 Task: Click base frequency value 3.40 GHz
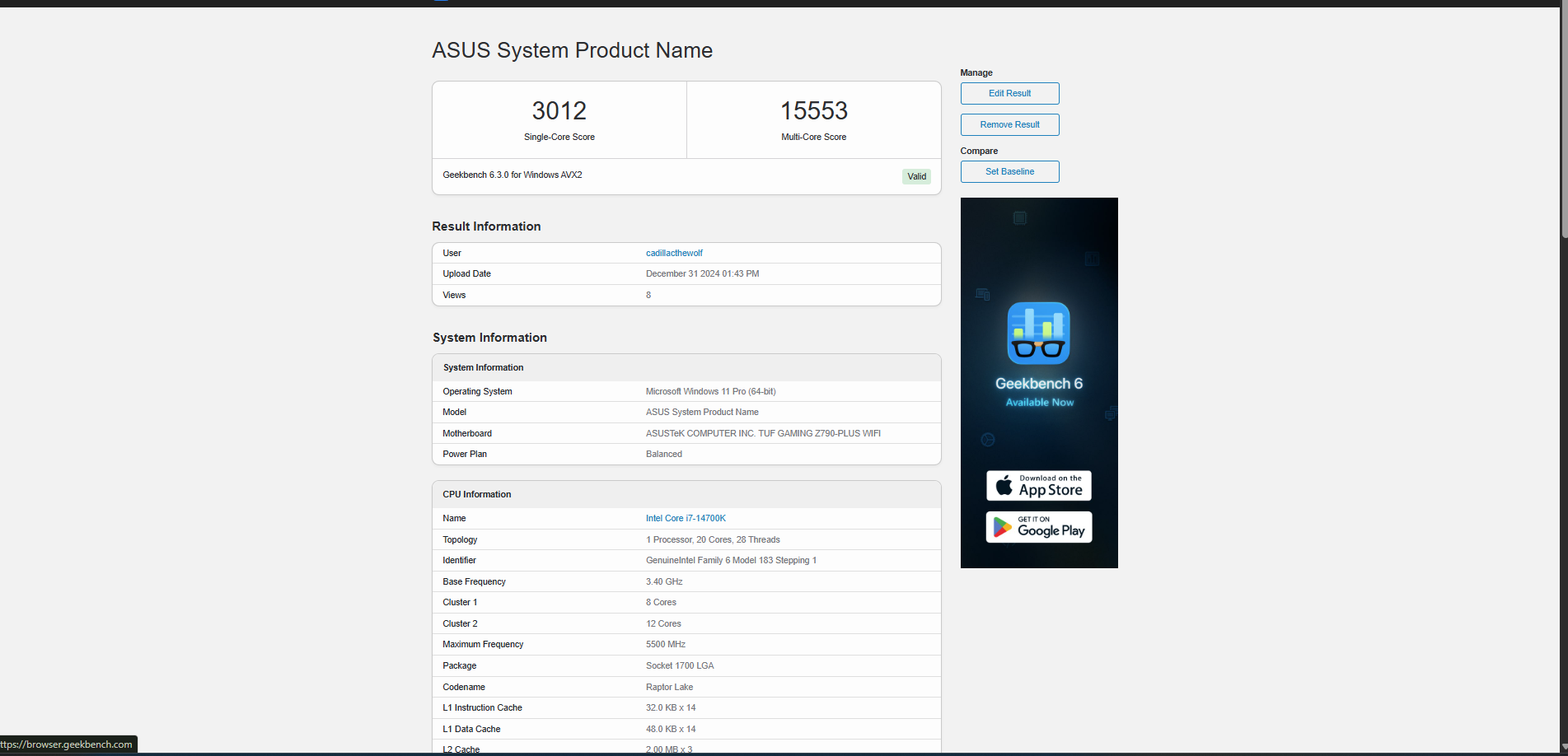pos(664,581)
